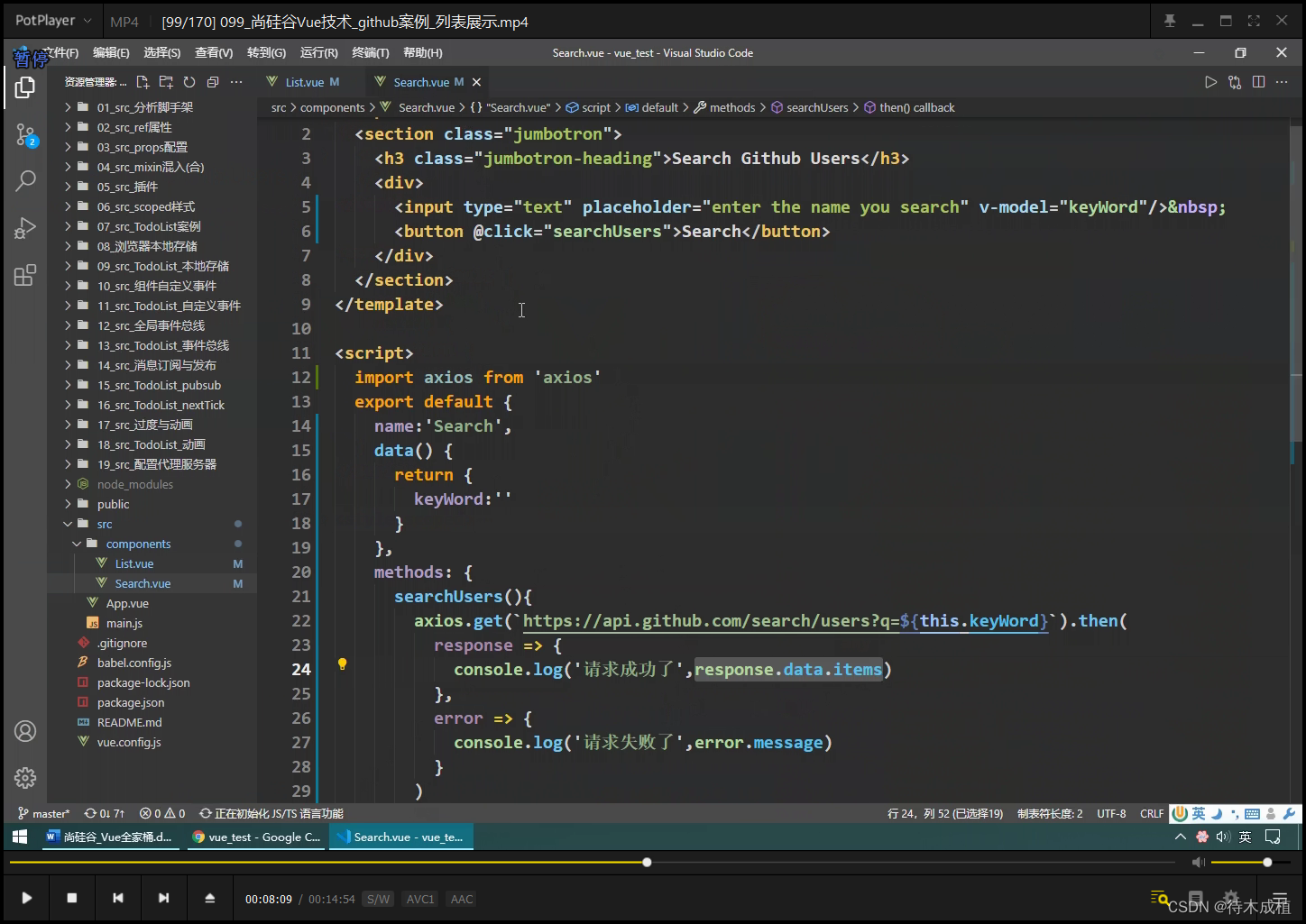Screen dimensions: 1306x924
Task: Open the 查看(V) menu
Action: tap(214, 53)
